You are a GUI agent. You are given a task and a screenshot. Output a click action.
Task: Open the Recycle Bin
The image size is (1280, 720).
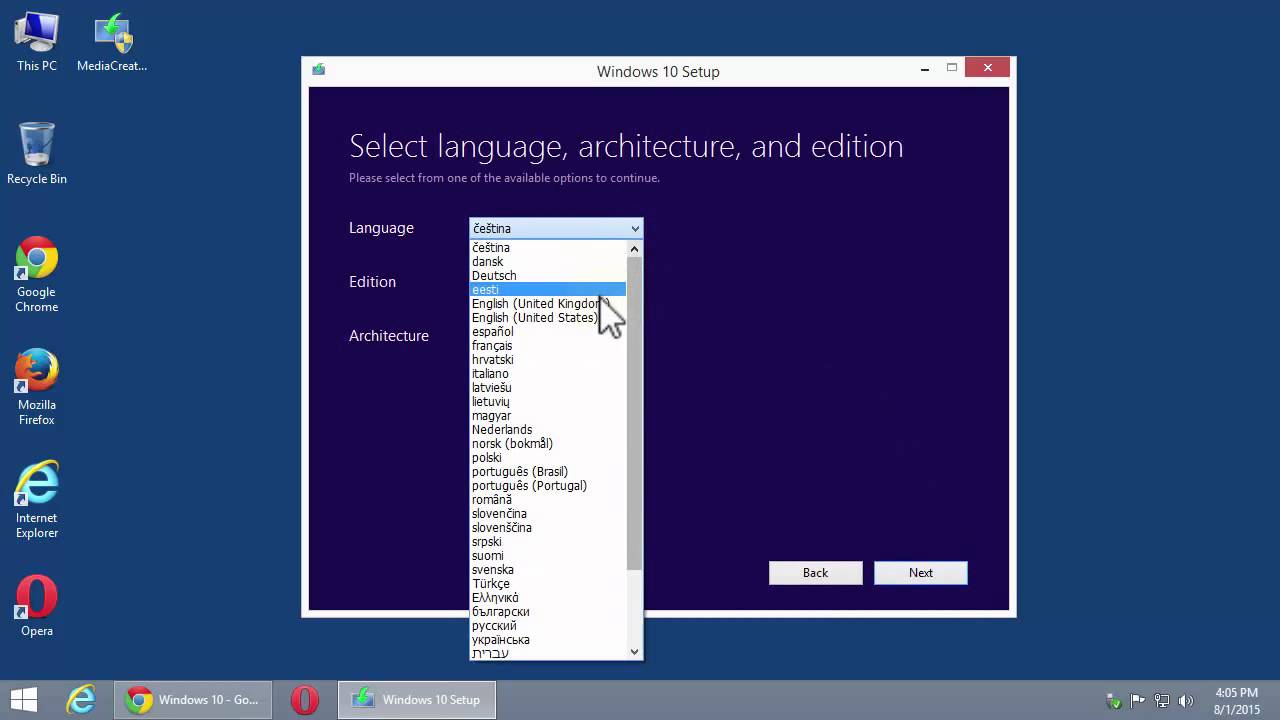[37, 154]
